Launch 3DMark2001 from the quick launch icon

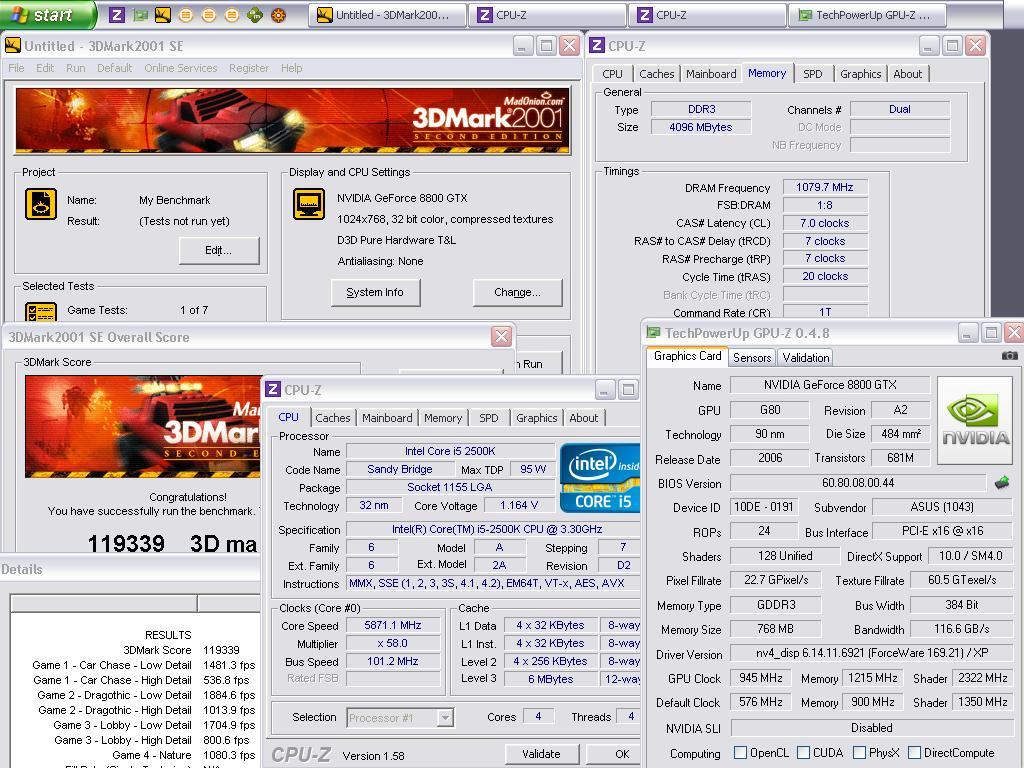[163, 14]
